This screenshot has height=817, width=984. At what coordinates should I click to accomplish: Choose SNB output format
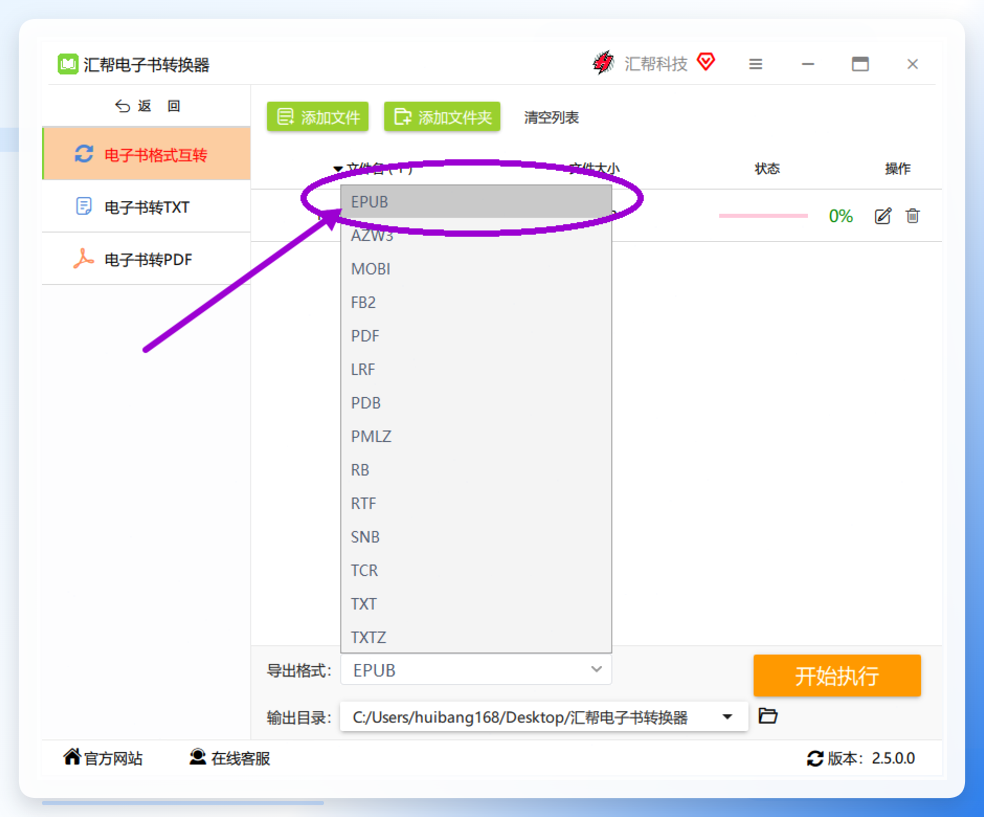pos(476,537)
